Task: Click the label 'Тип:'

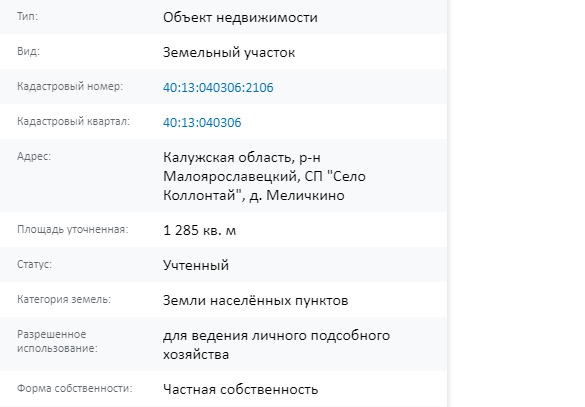Action: [27, 16]
